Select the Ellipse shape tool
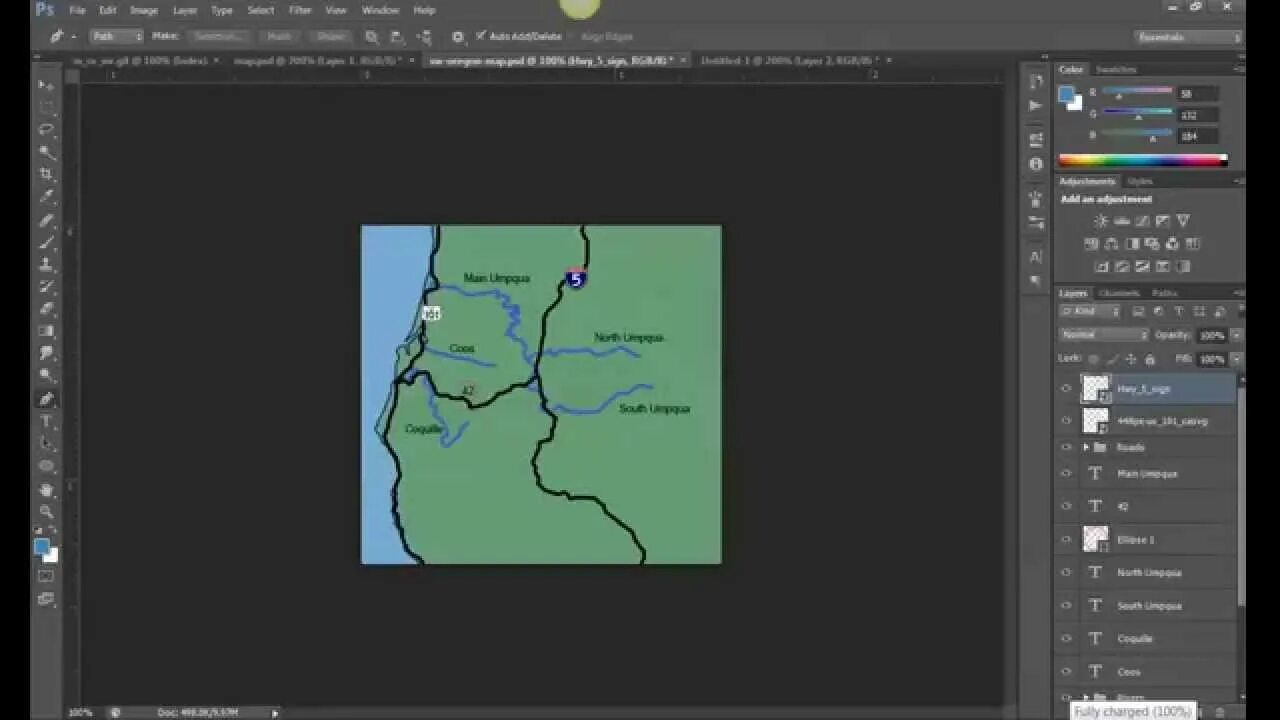The width and height of the screenshot is (1280, 720). pos(46,466)
